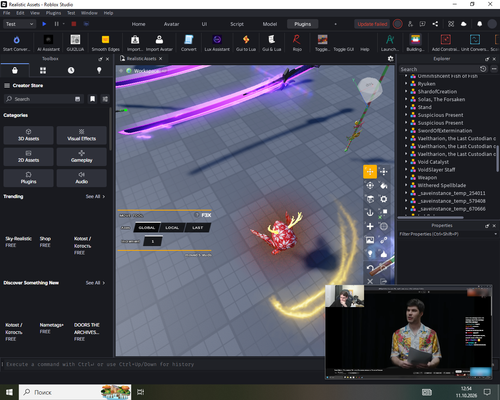Launch the GUI2LUA plugin
This screenshot has height=400, width=500.
click(x=75, y=43)
